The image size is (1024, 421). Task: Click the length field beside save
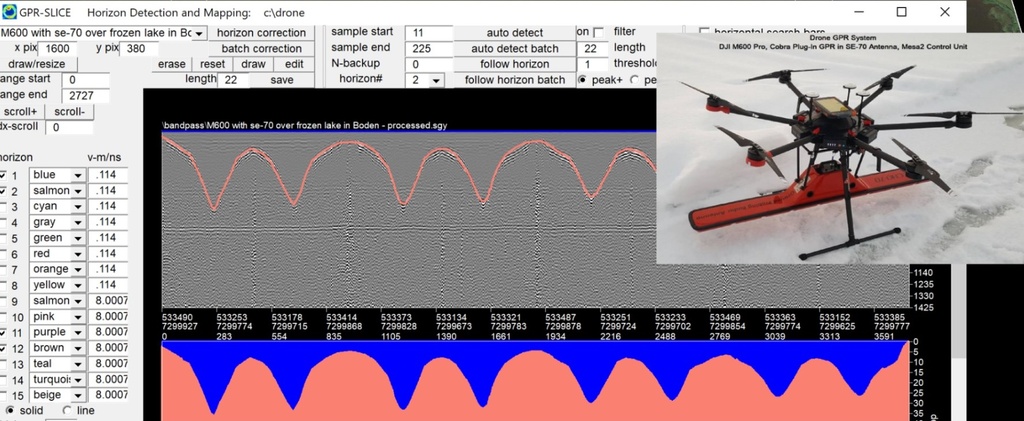coord(233,80)
